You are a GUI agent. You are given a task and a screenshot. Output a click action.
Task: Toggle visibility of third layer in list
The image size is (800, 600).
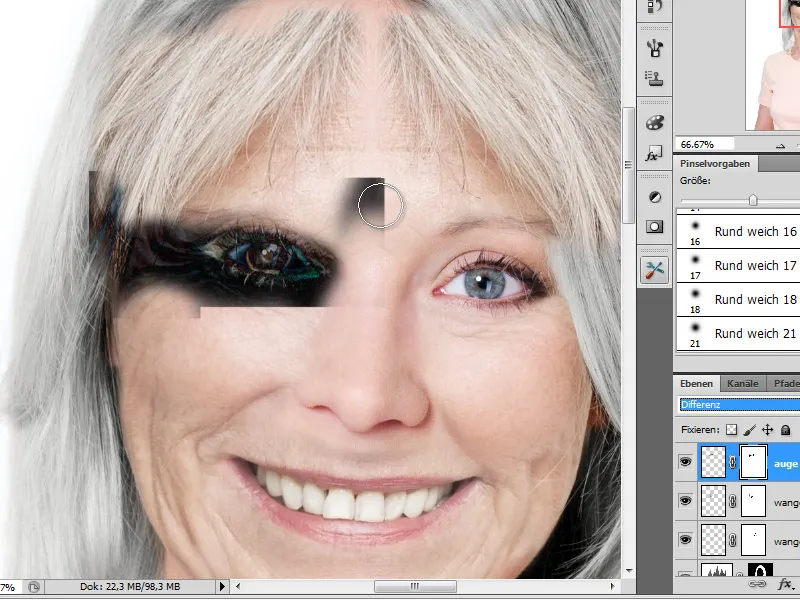(685, 540)
